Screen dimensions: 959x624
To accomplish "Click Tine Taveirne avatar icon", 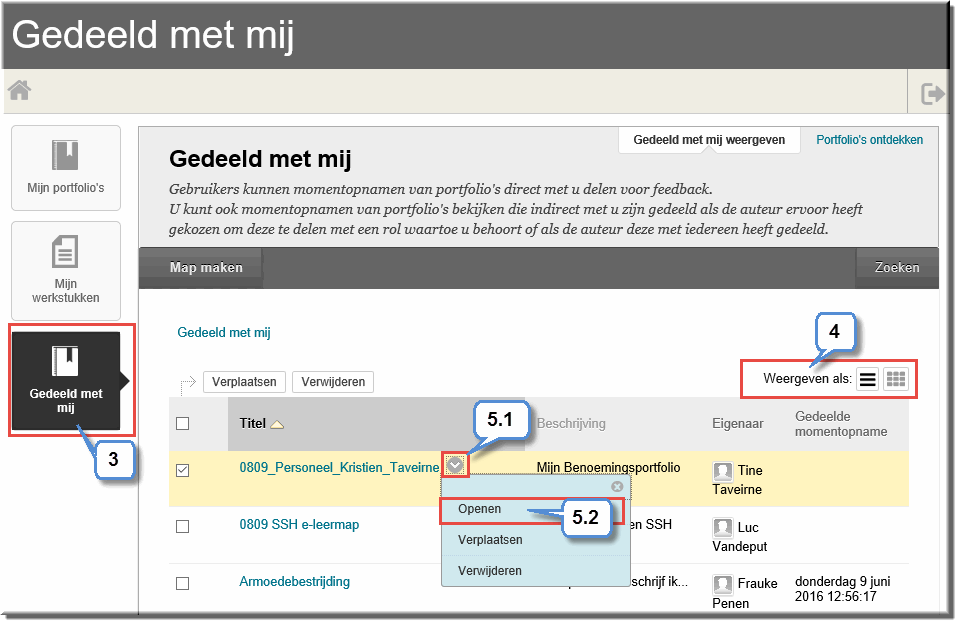I will click(723, 471).
